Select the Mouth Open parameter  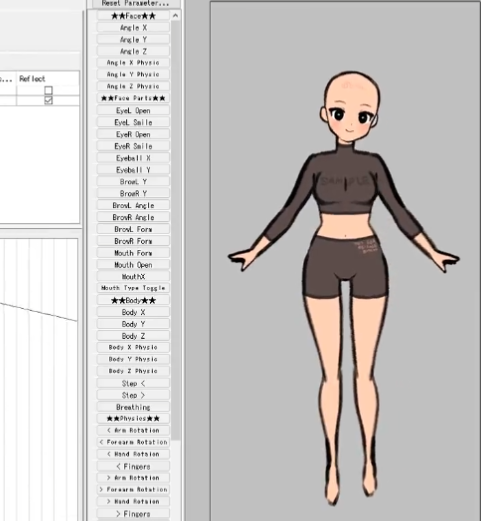133,265
